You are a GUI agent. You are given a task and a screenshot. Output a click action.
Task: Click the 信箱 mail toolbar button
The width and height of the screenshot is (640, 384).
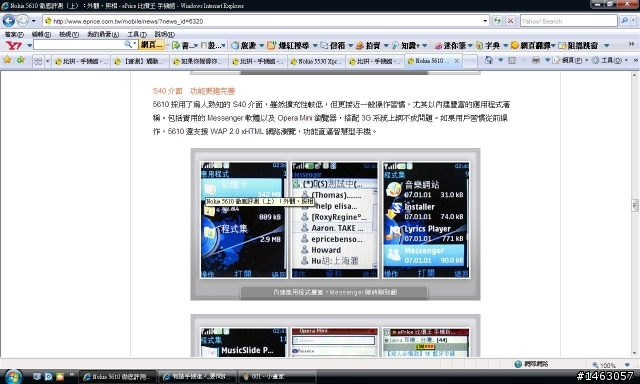pyautogui.click(x=333, y=45)
